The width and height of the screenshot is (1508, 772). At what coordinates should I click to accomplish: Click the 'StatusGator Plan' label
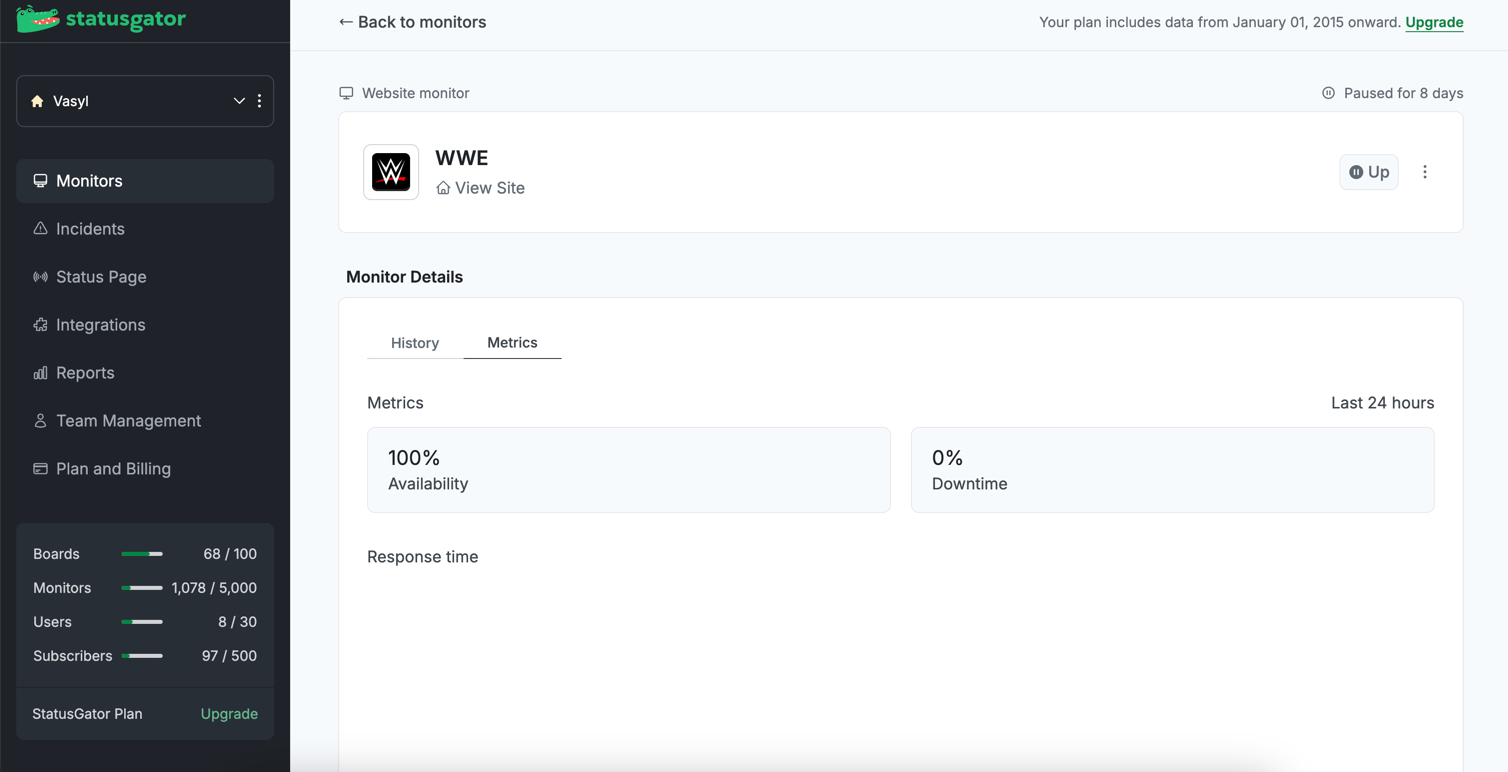click(x=87, y=714)
